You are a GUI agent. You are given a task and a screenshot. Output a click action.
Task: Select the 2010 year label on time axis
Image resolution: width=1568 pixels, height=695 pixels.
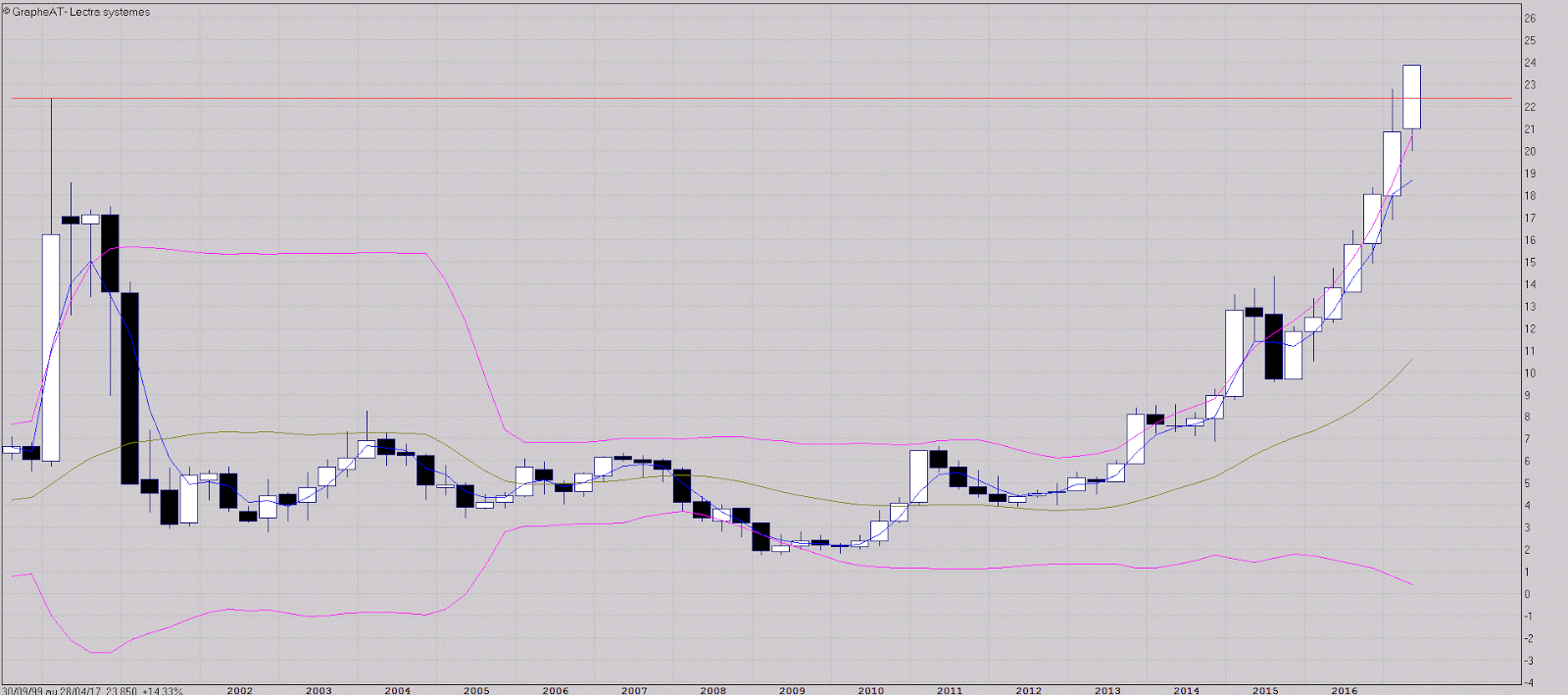point(871,691)
